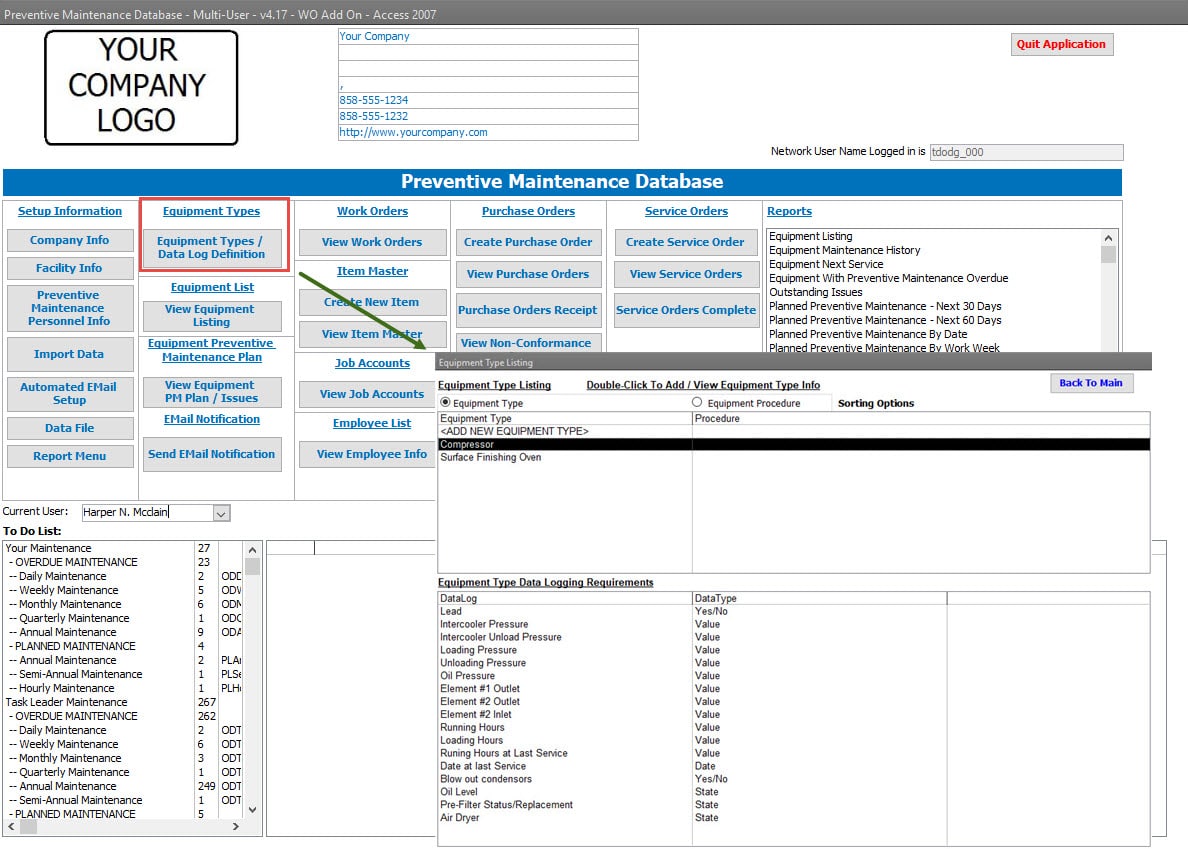
Task: Click the Setup Information header link
Action: click(70, 211)
